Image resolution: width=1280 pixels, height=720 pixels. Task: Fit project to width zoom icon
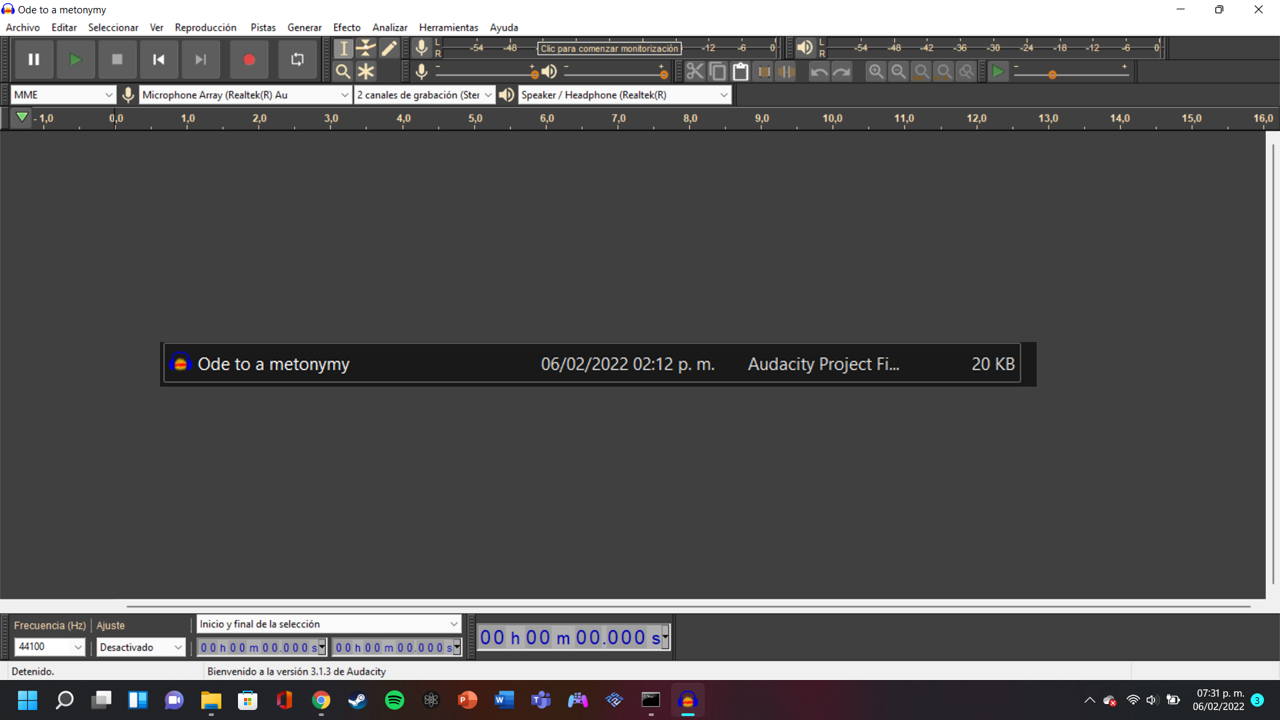pos(944,71)
